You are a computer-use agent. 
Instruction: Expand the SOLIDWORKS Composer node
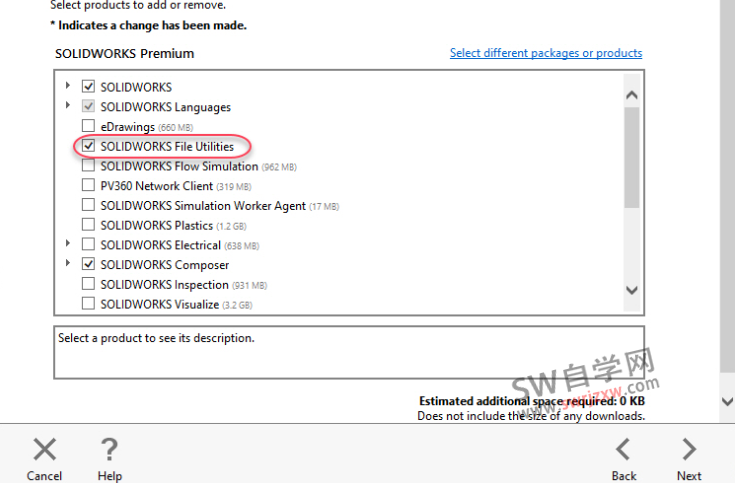(68, 263)
